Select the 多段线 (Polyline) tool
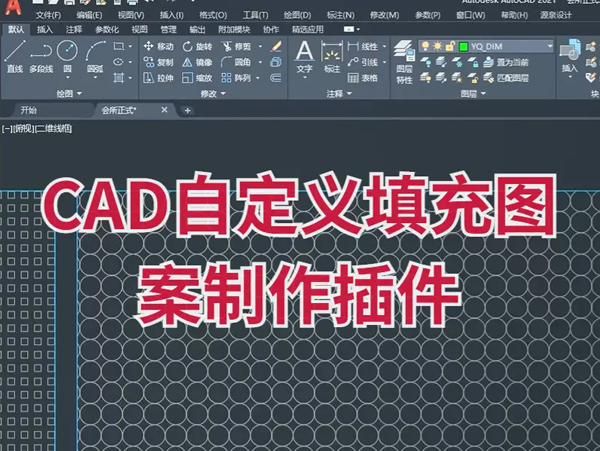Image resolution: width=600 pixels, height=451 pixels. tap(41, 57)
